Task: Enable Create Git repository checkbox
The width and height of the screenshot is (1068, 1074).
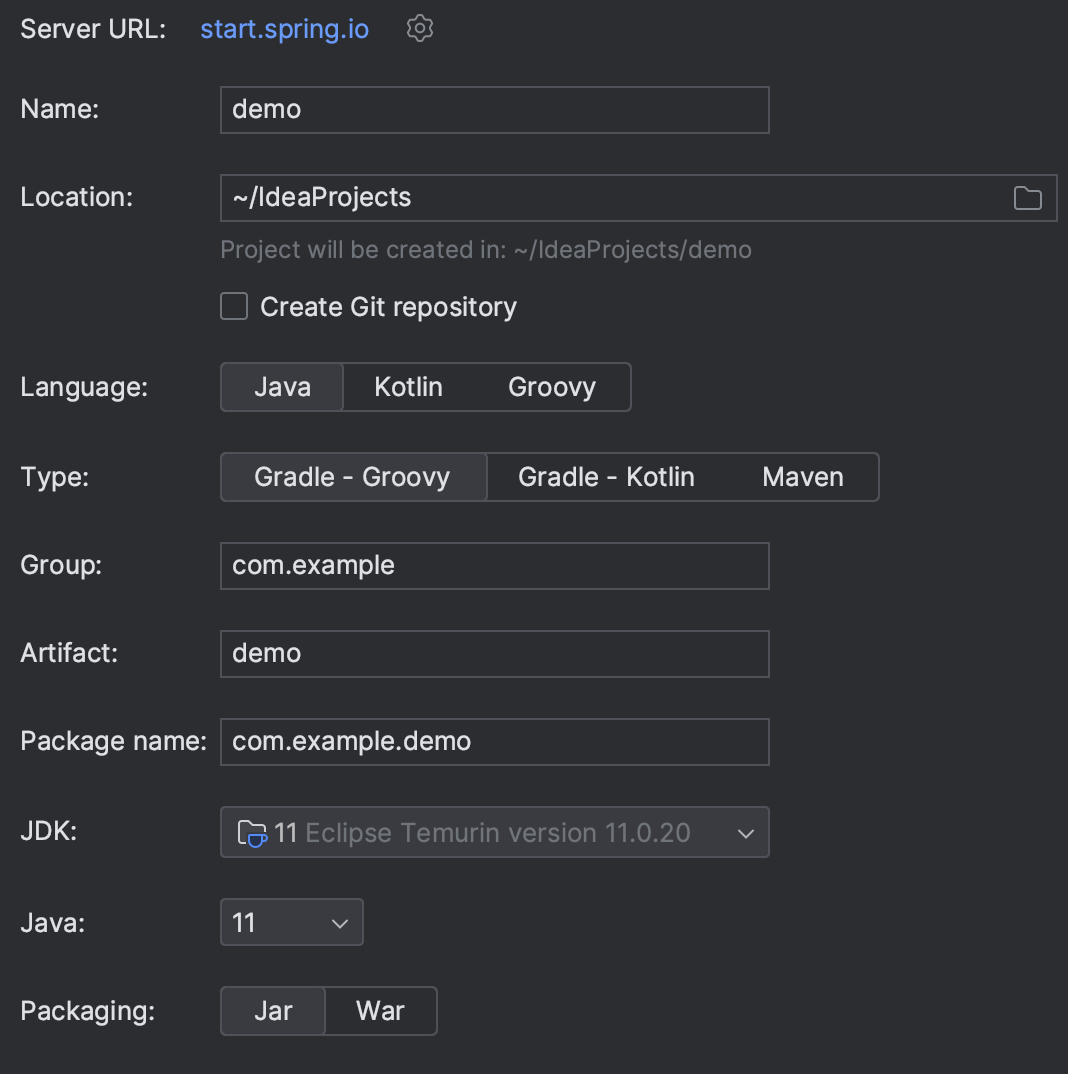Action: pyautogui.click(x=234, y=306)
